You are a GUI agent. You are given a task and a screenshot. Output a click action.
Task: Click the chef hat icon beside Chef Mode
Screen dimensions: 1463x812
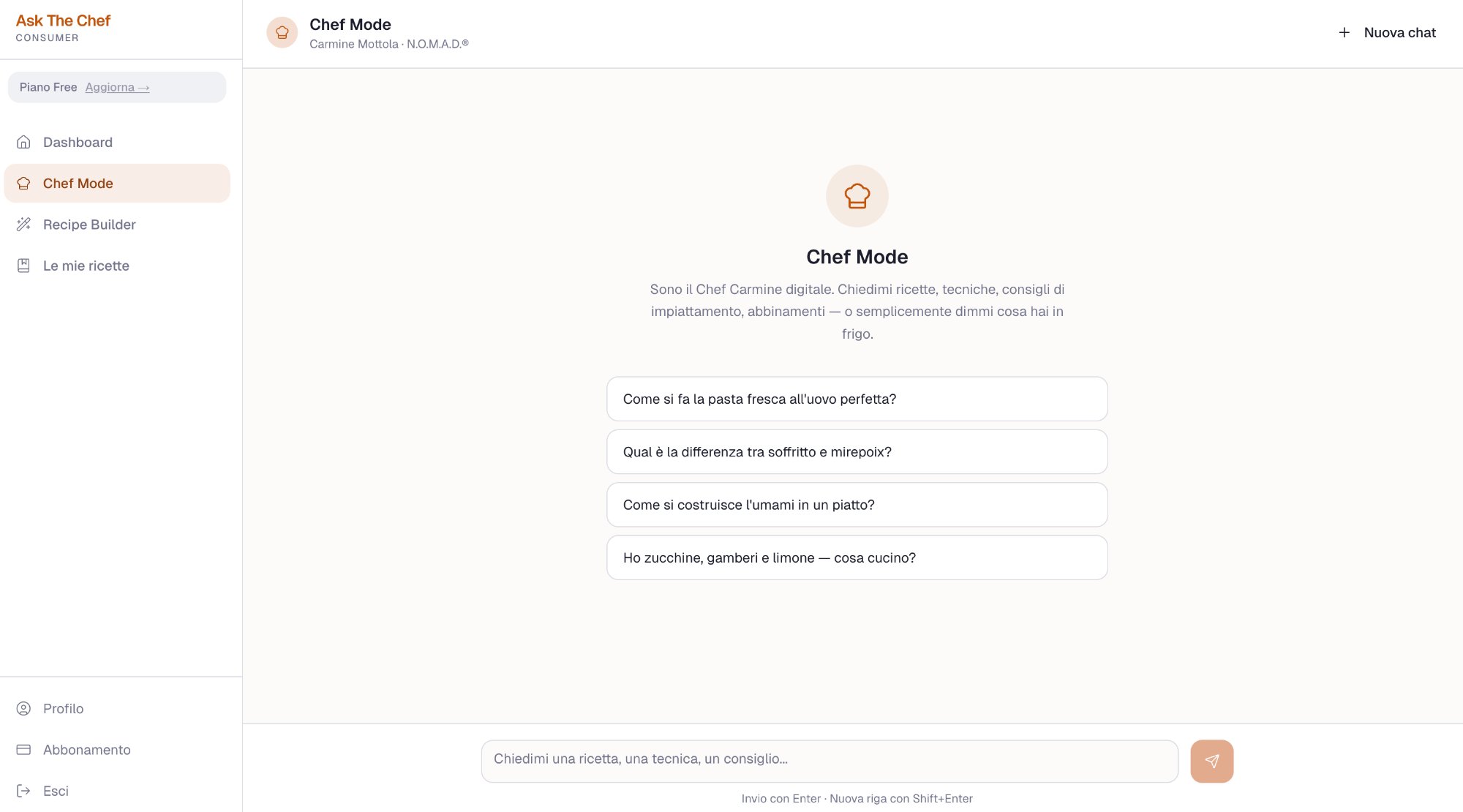coord(24,183)
